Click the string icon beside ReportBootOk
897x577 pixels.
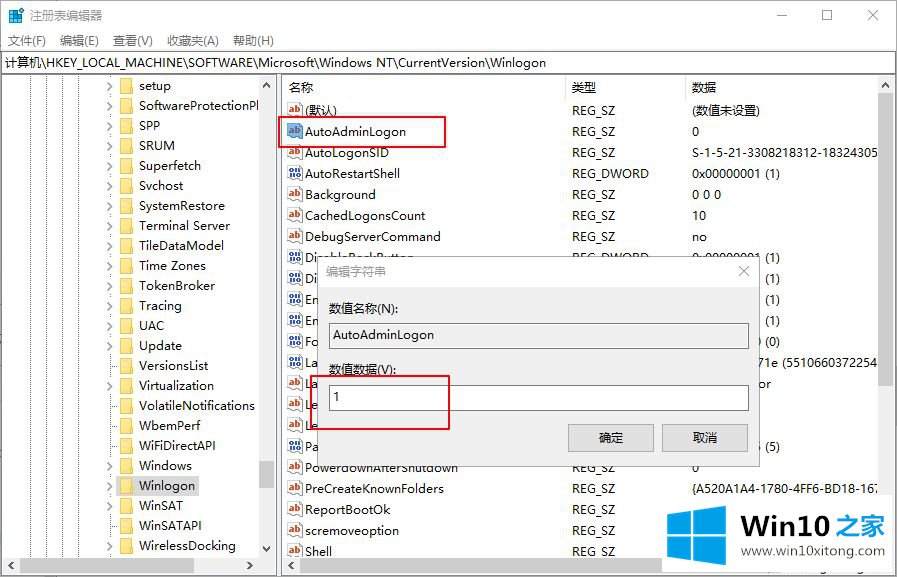click(x=295, y=510)
